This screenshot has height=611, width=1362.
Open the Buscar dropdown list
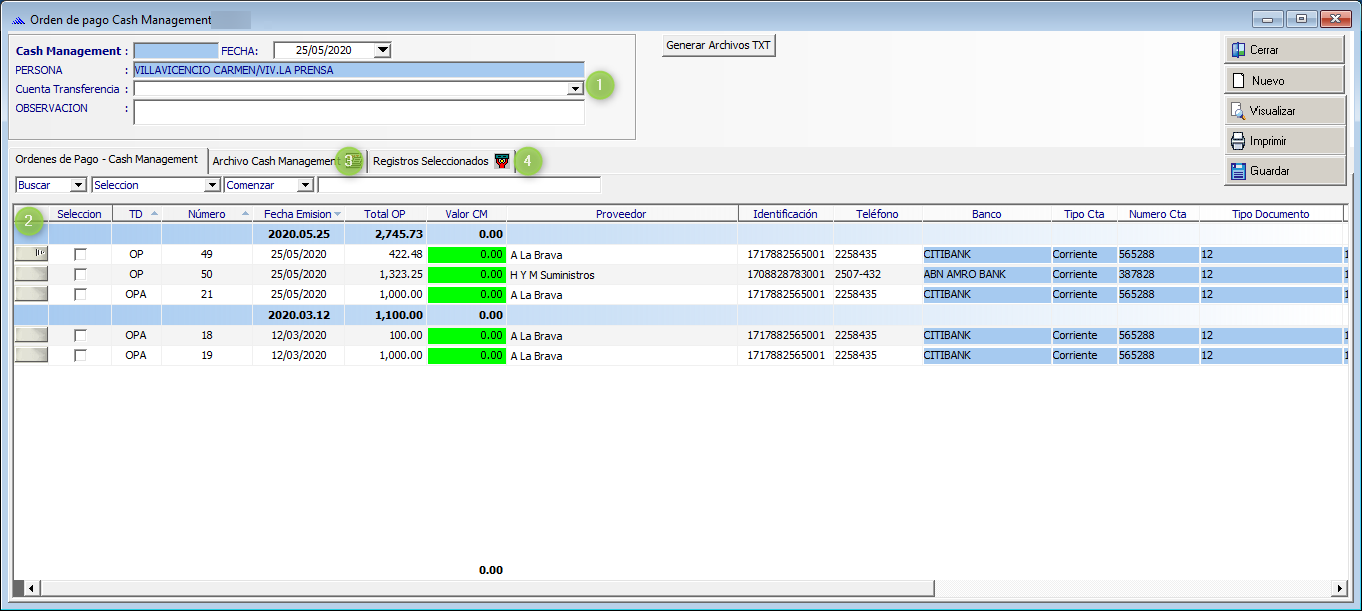tap(78, 185)
